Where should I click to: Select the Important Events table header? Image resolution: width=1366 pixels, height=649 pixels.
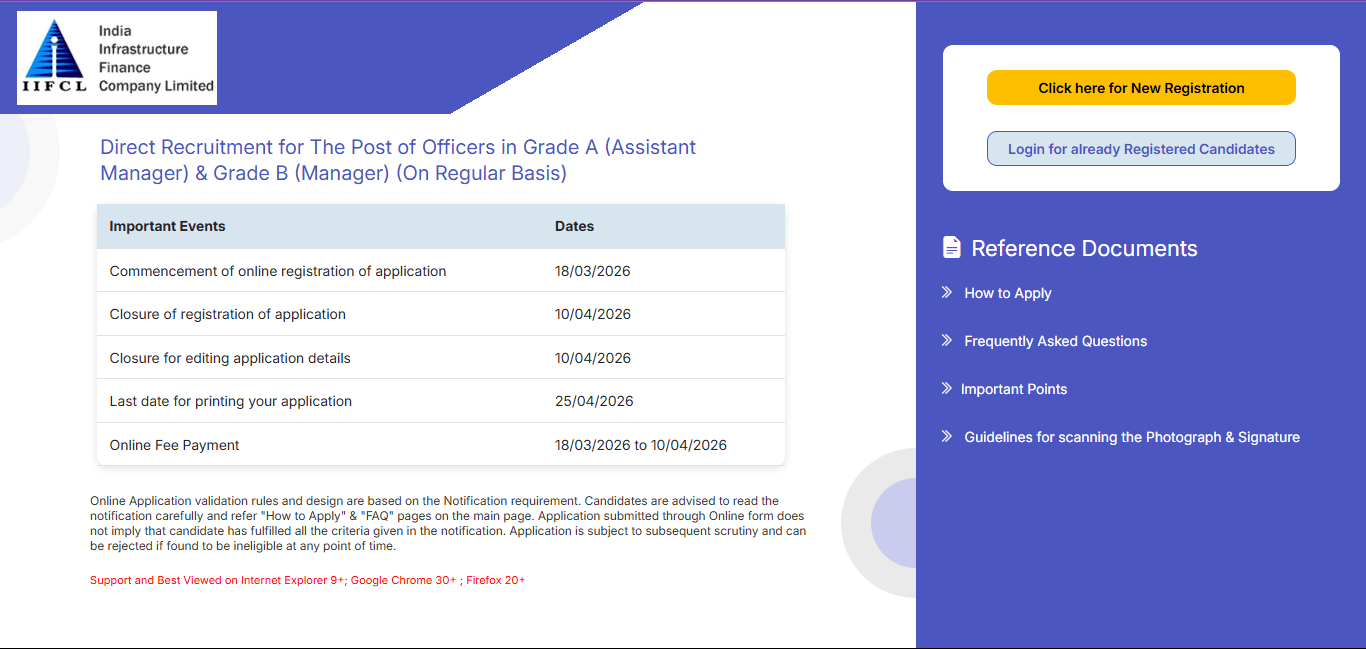[167, 226]
